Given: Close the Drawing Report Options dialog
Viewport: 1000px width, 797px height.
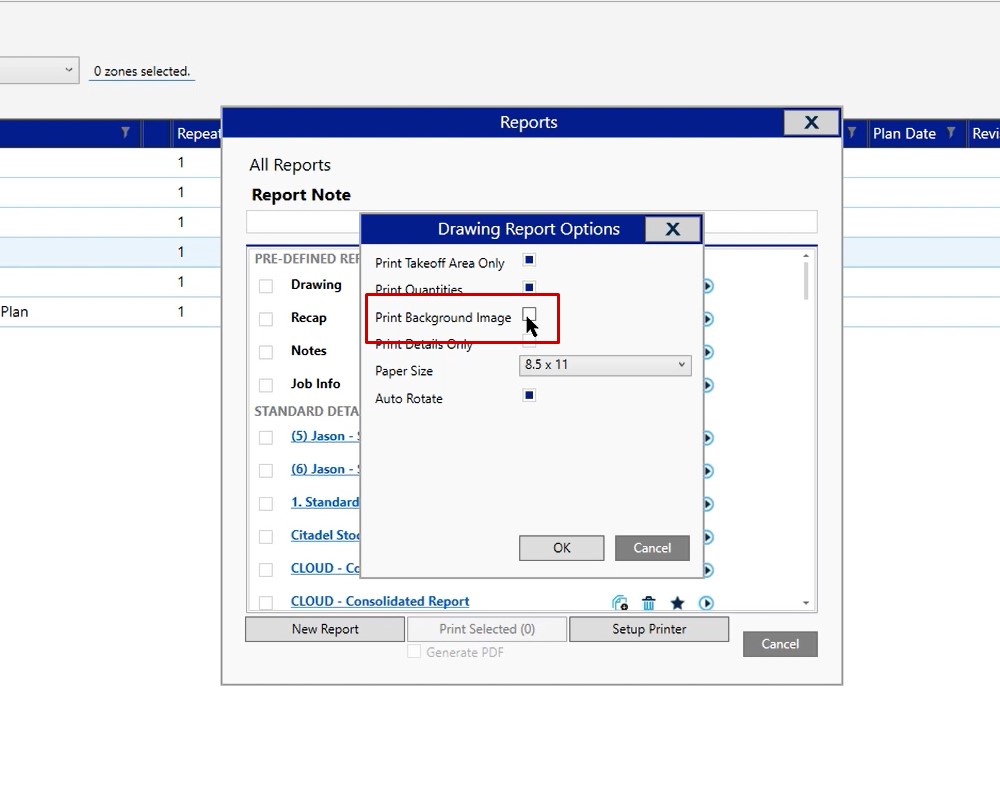Looking at the screenshot, I should coord(672,229).
